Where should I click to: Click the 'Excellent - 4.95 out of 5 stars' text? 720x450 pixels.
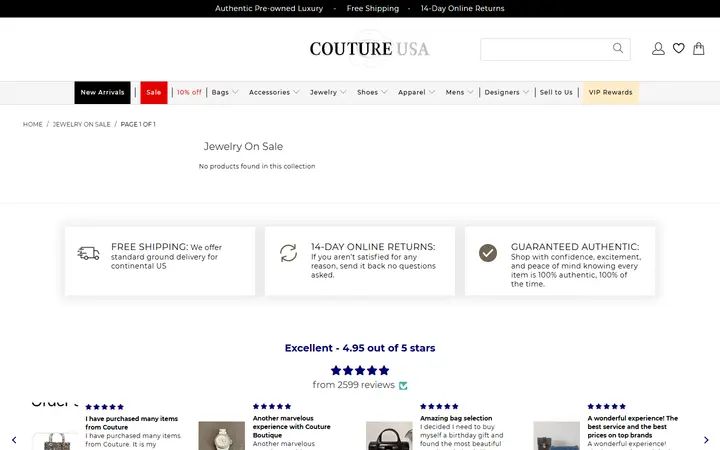[x=360, y=348]
